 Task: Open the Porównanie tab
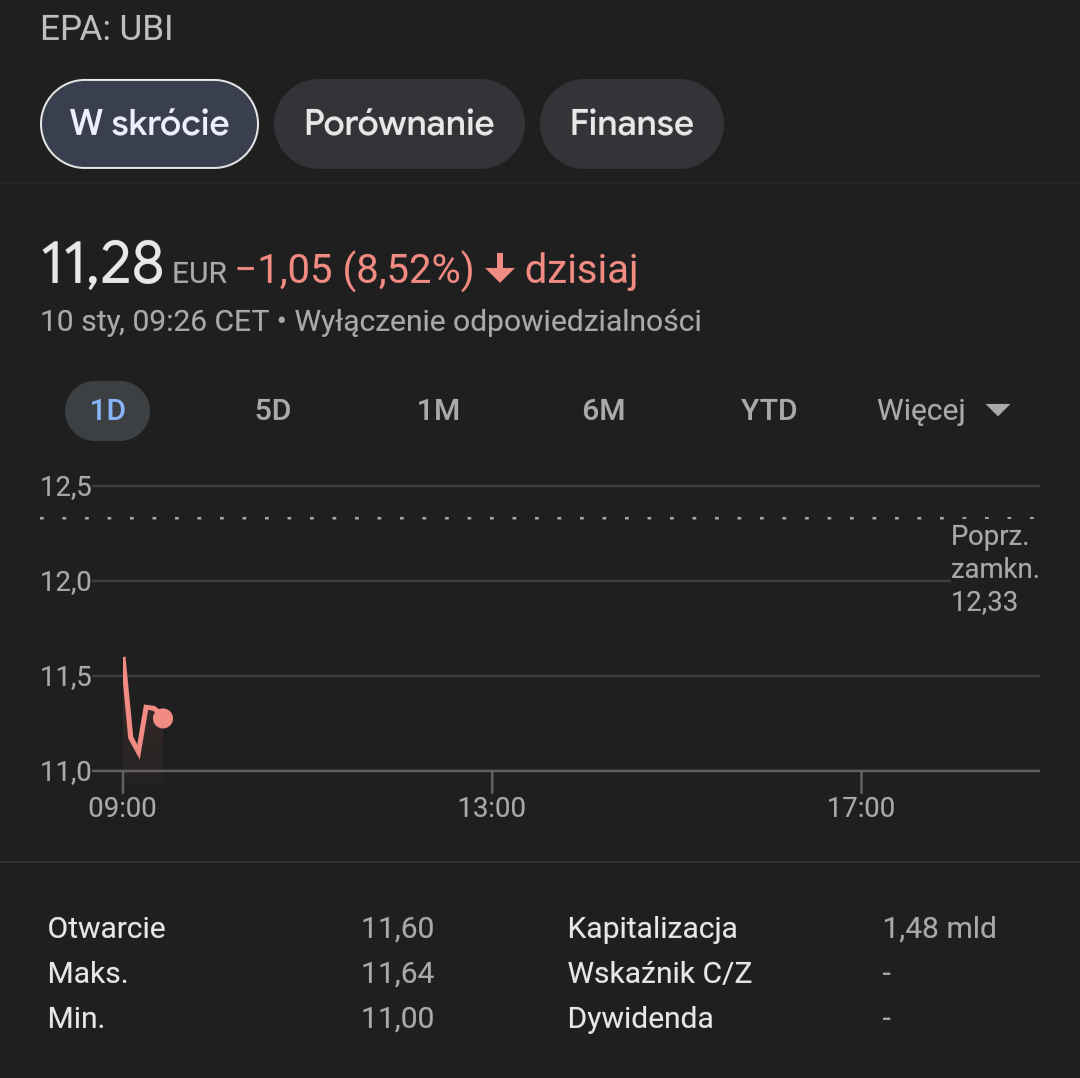click(x=399, y=124)
